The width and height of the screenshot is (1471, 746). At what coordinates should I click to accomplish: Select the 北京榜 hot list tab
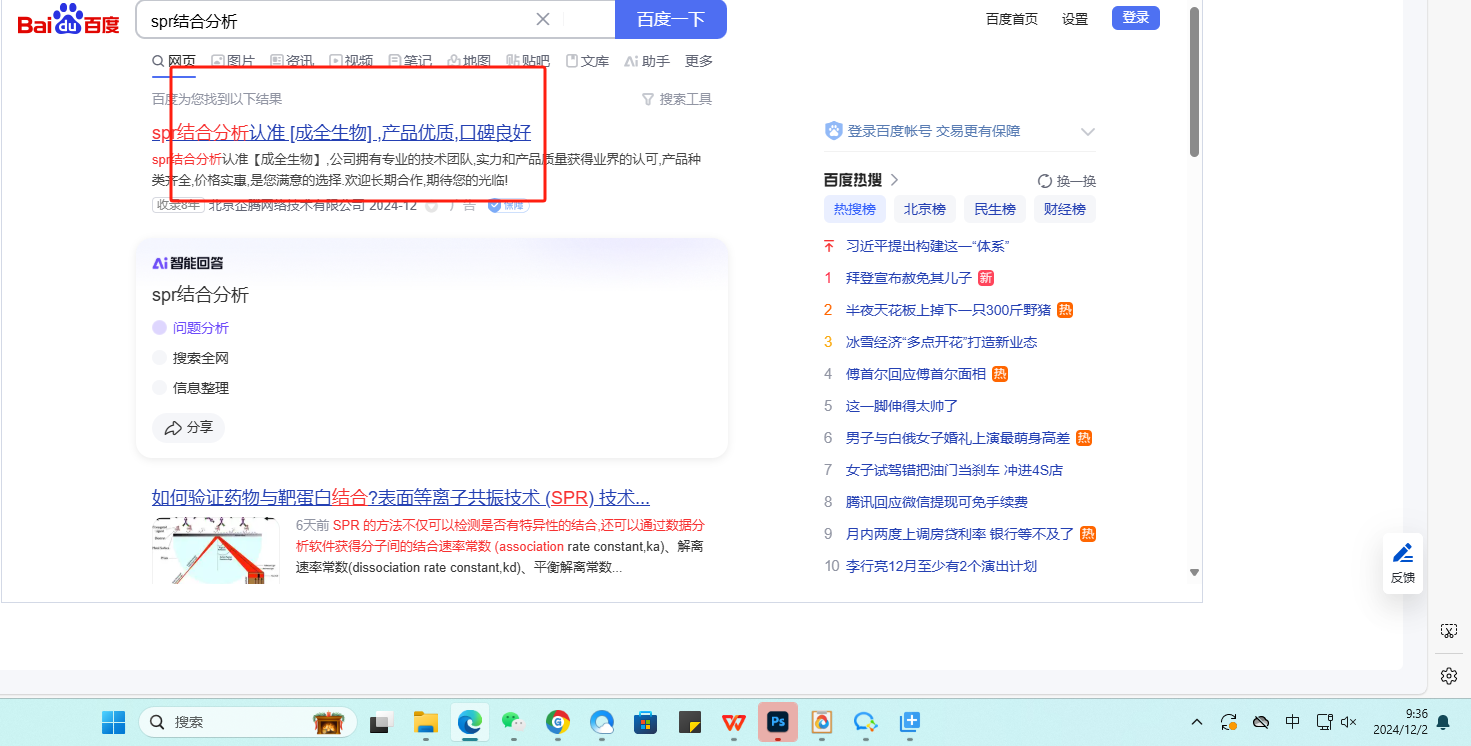tap(924, 209)
